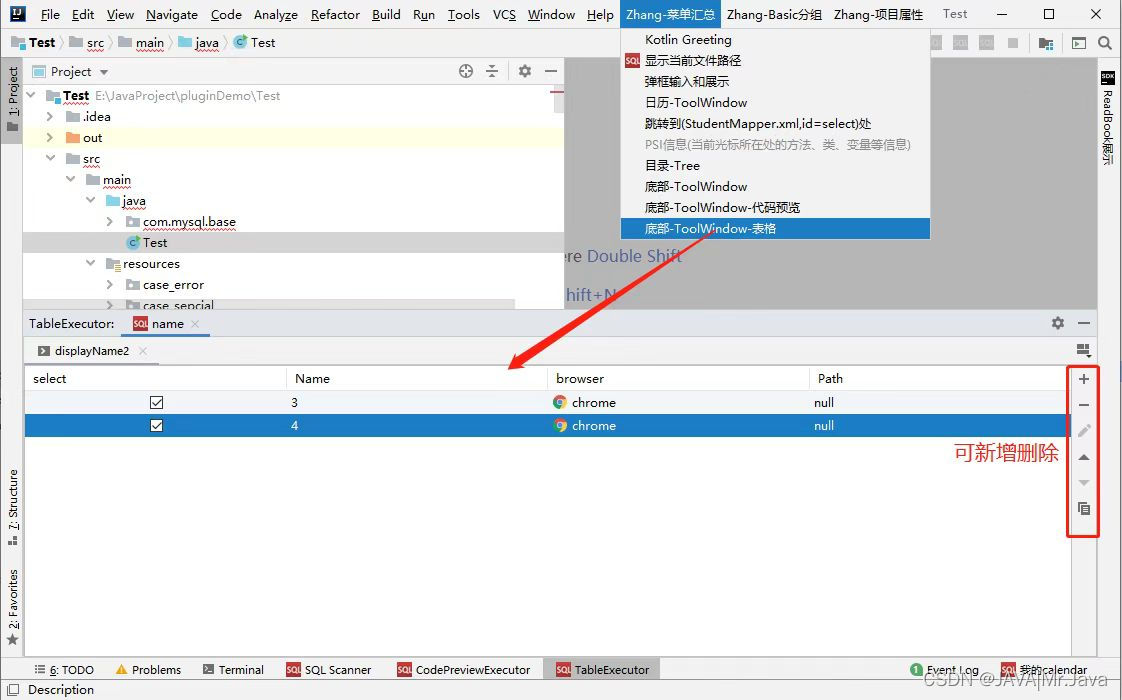Click the Project tree vertical scrollbar
Screen dimensions: 1122x700
point(557,101)
